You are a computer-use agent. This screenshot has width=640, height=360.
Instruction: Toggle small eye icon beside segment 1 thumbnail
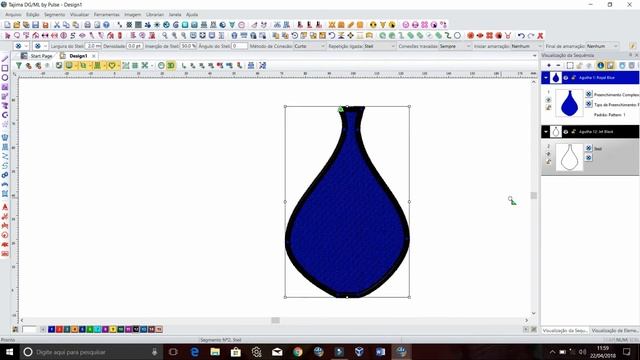[548, 100]
